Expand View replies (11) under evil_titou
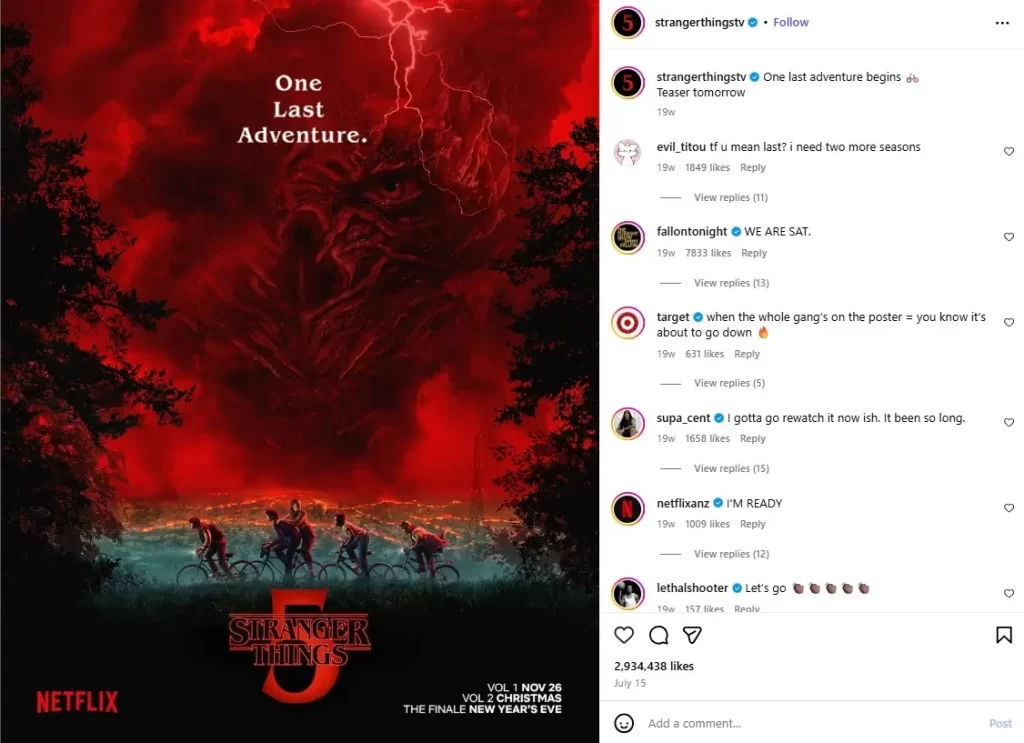Image resolution: width=1024 pixels, height=743 pixels. [730, 197]
